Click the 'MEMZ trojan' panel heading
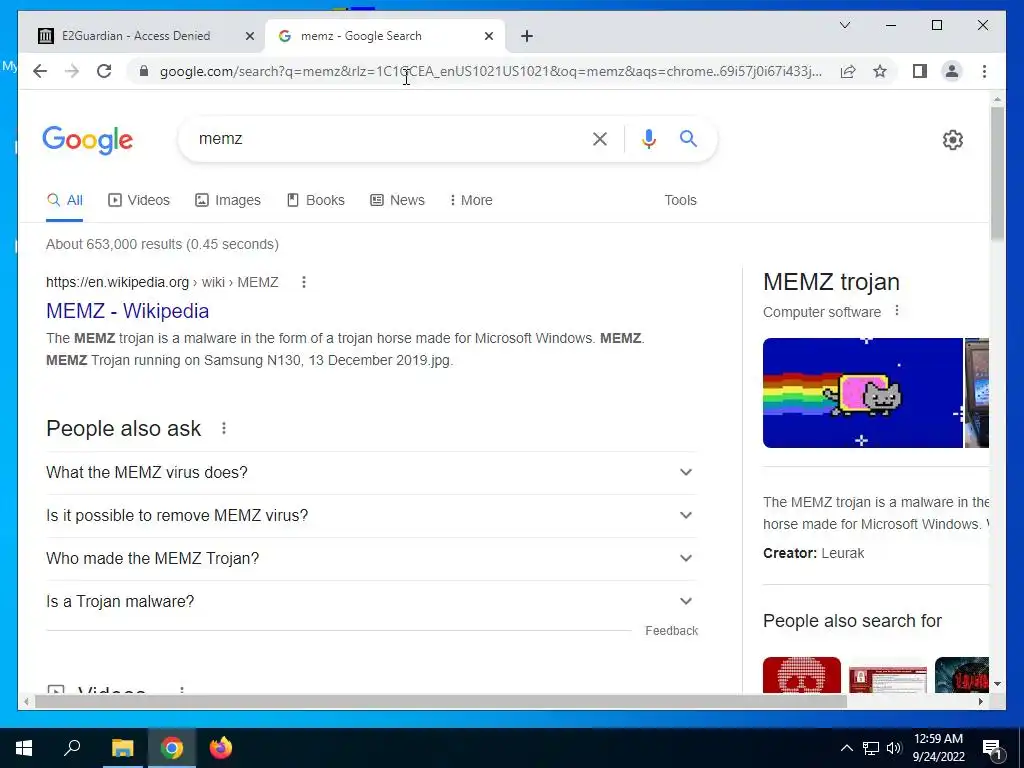 (831, 282)
